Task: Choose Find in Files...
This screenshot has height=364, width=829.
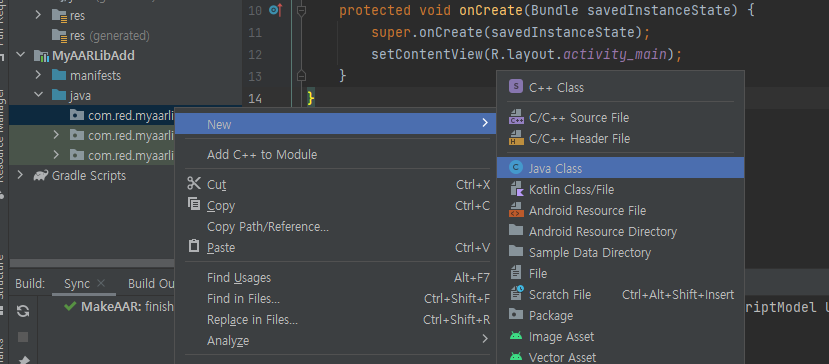Action: click(x=335, y=298)
